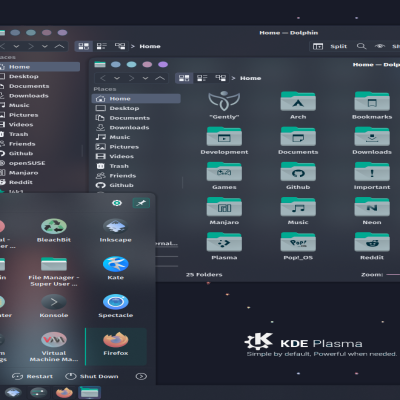Switch front Dolphin window to Compact view mode
The image size is (400, 400).
[202, 78]
